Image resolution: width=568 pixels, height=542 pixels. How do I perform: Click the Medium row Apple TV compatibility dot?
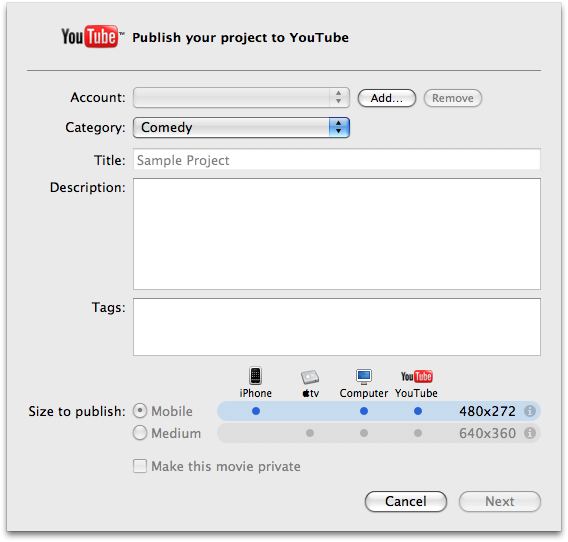(x=310, y=433)
